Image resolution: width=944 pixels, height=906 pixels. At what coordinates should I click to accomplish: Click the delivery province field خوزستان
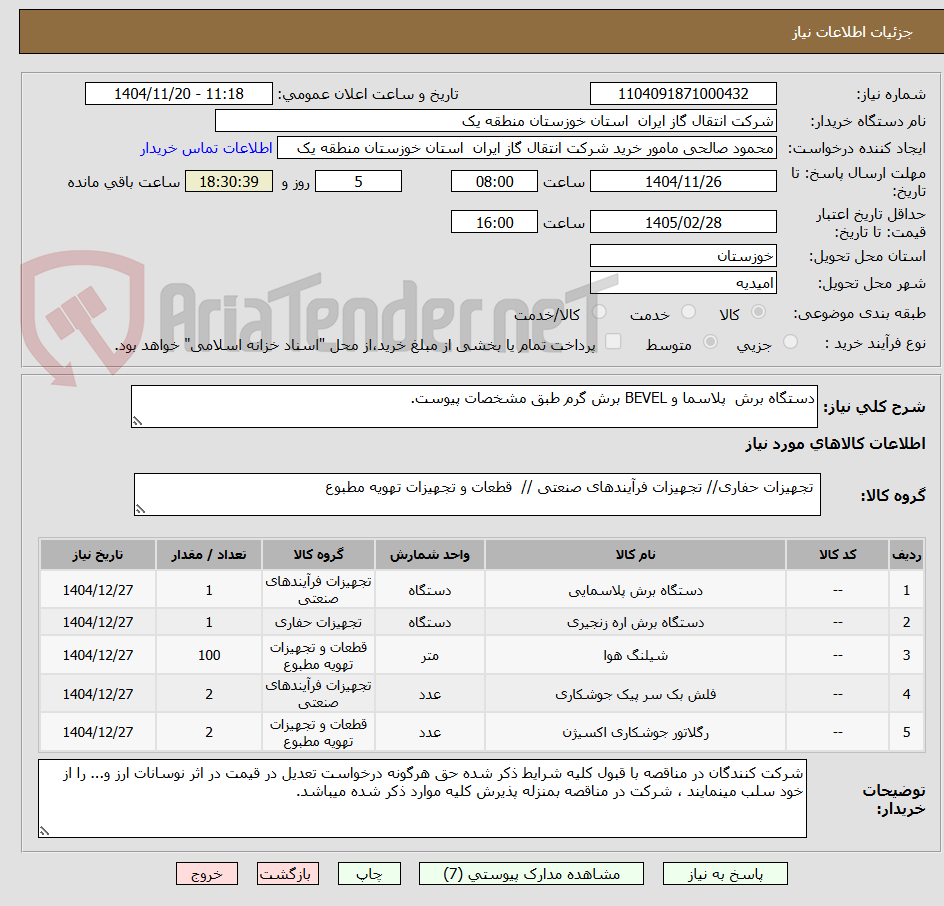(683, 256)
